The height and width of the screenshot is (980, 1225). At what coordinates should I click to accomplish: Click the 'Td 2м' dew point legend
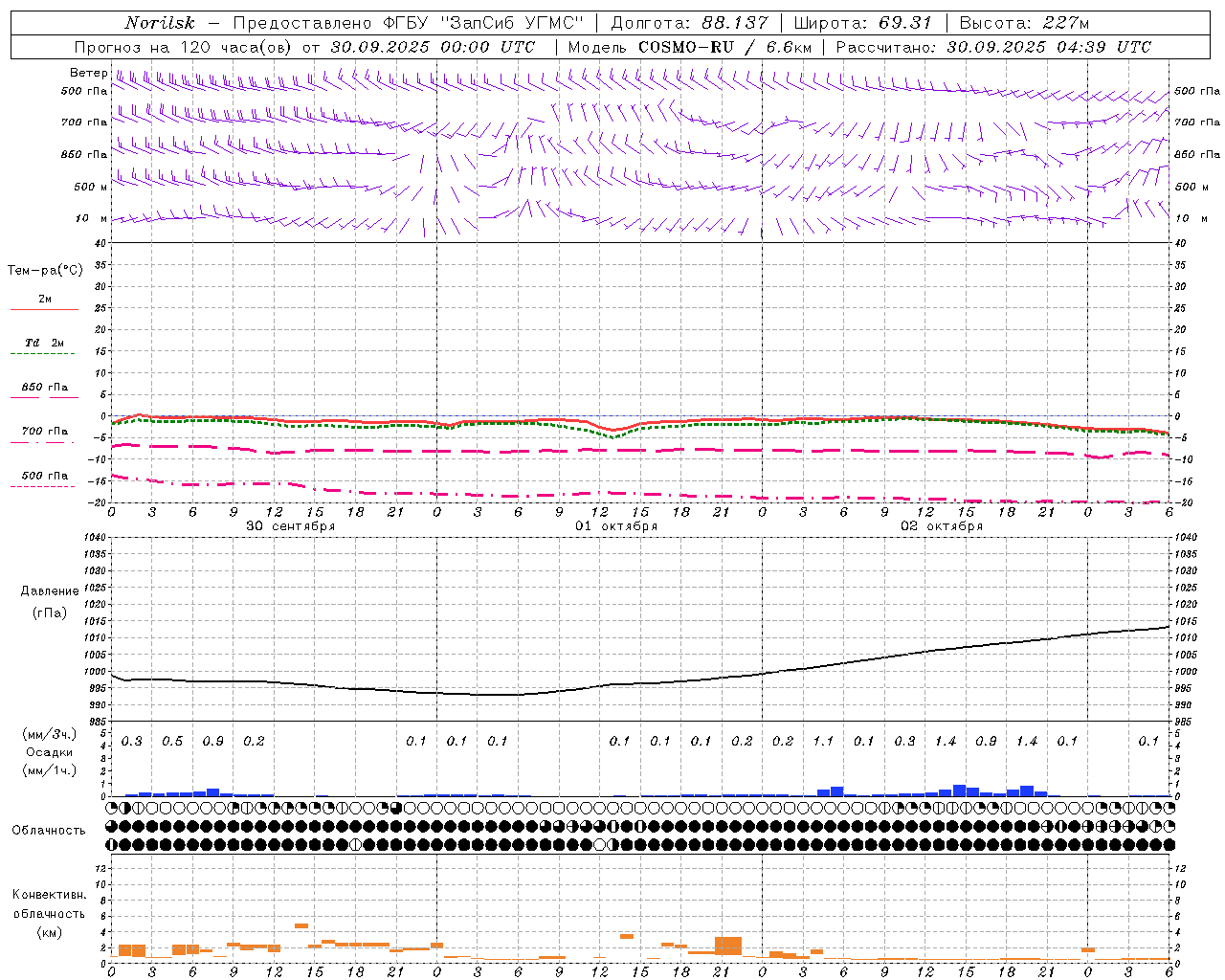(45, 343)
